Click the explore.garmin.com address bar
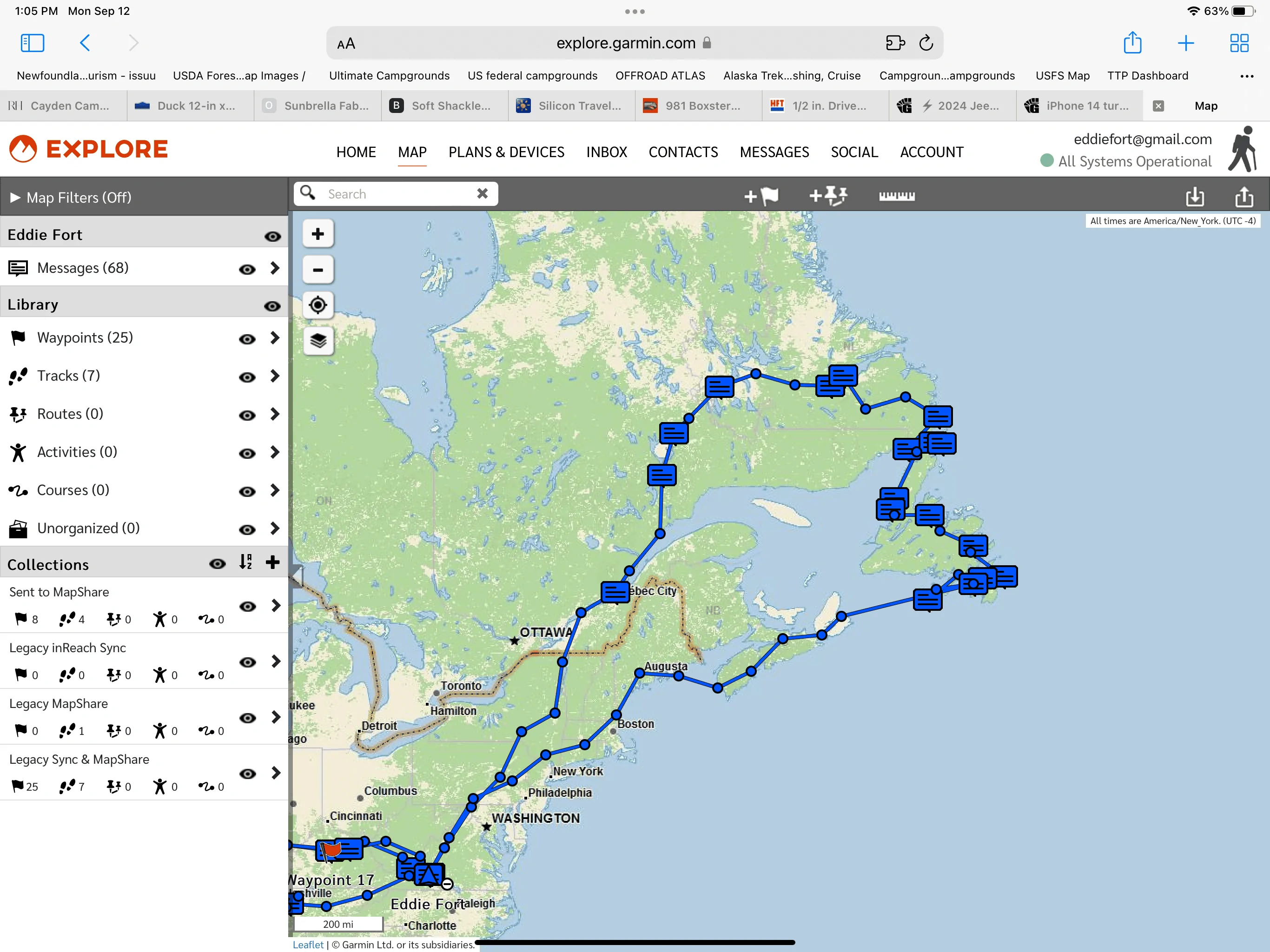This screenshot has height=952, width=1270. (635, 43)
